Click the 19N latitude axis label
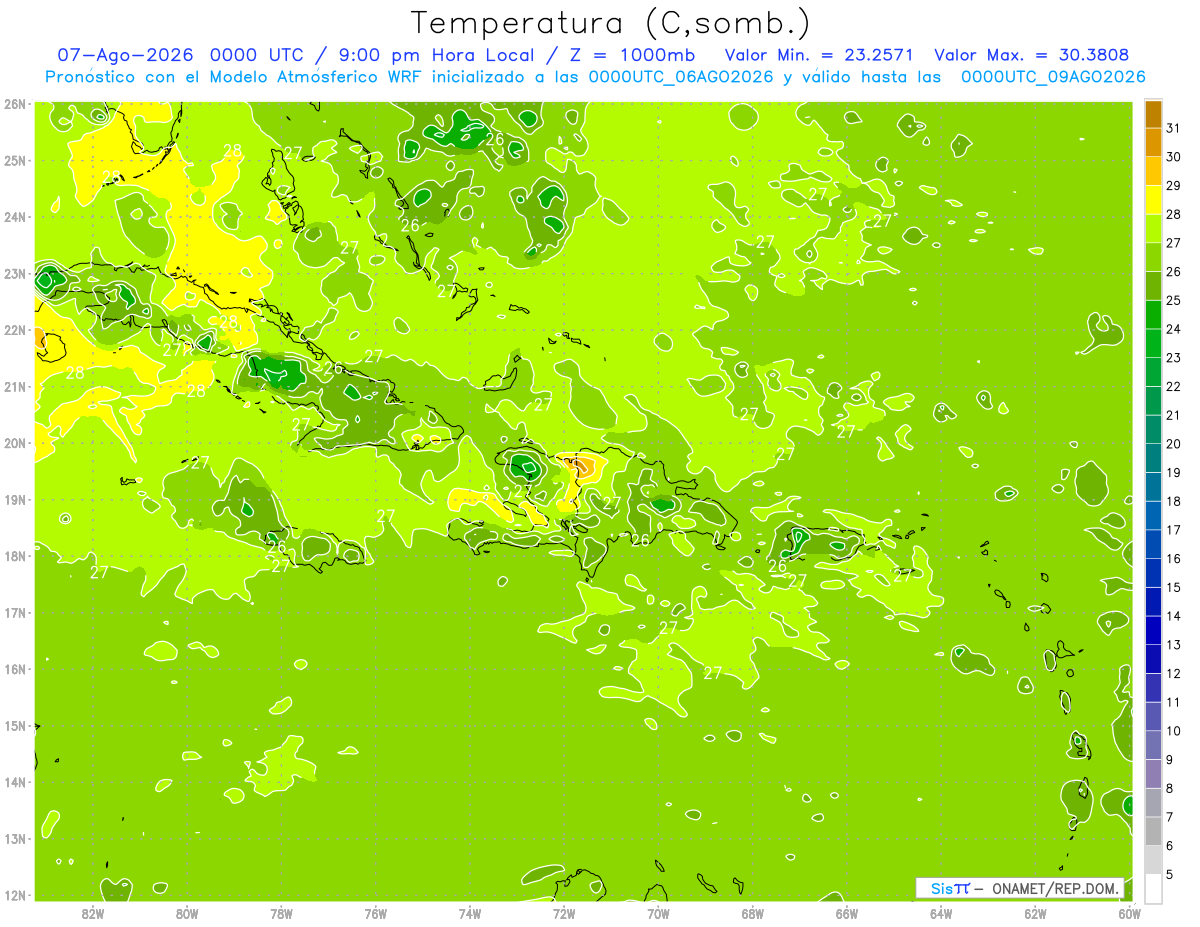The width and height of the screenshot is (1200, 927). [x=15, y=499]
